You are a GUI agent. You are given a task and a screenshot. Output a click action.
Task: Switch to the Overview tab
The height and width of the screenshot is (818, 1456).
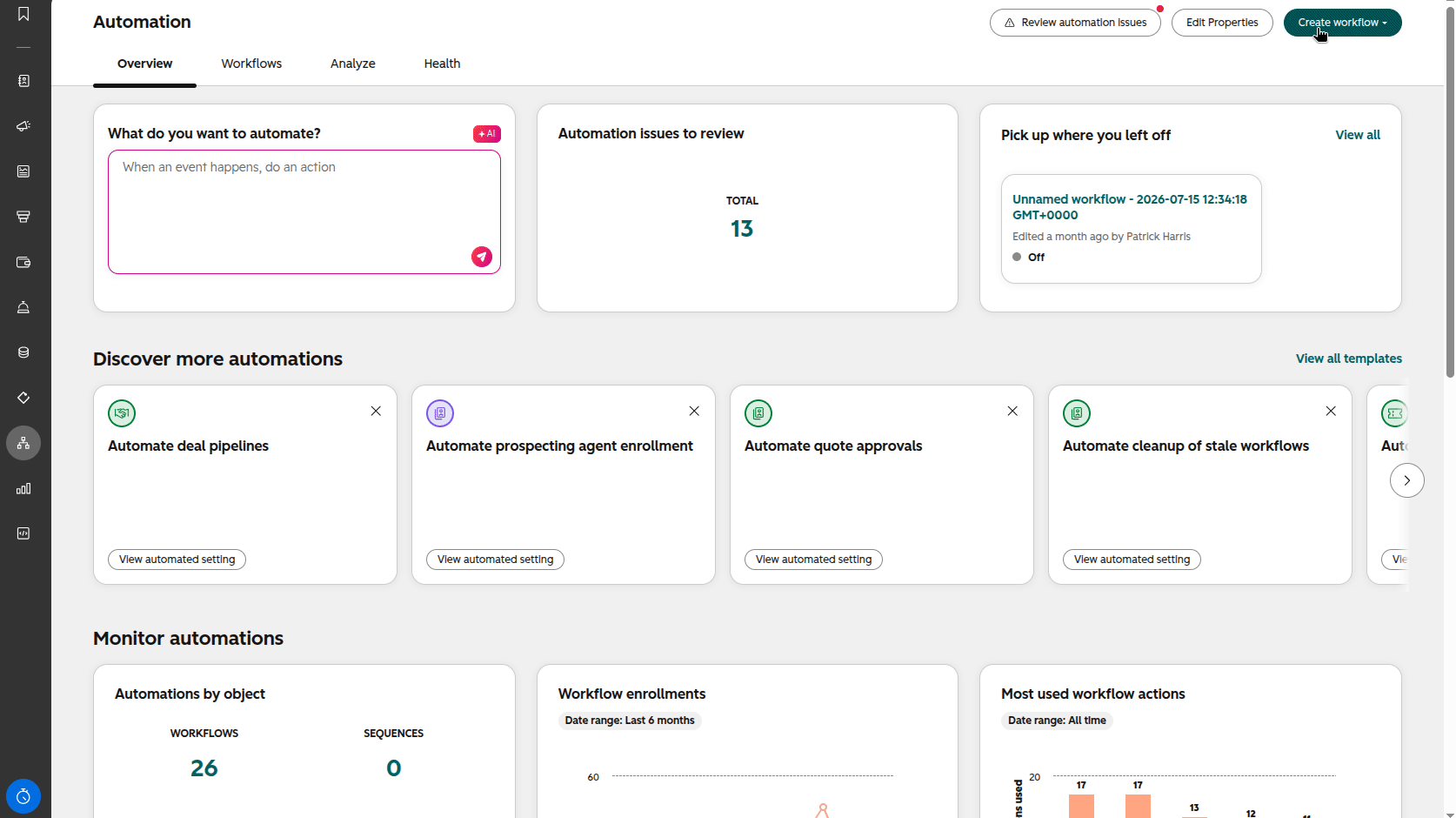[144, 64]
